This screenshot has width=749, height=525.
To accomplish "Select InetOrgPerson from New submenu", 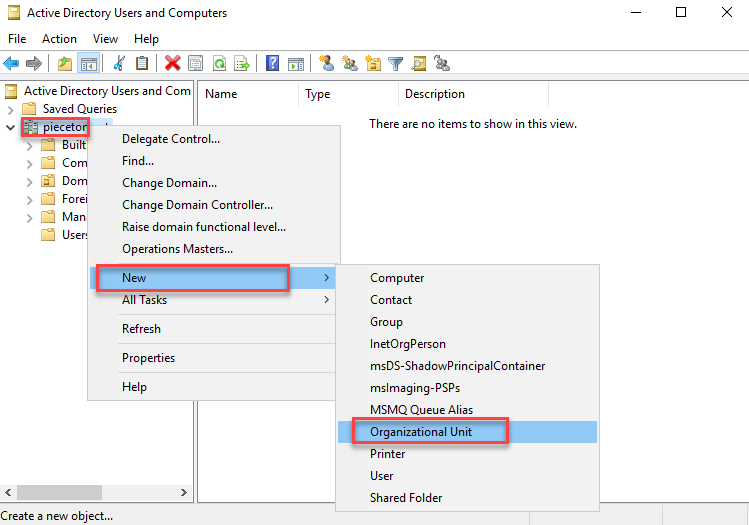I will point(467,344).
